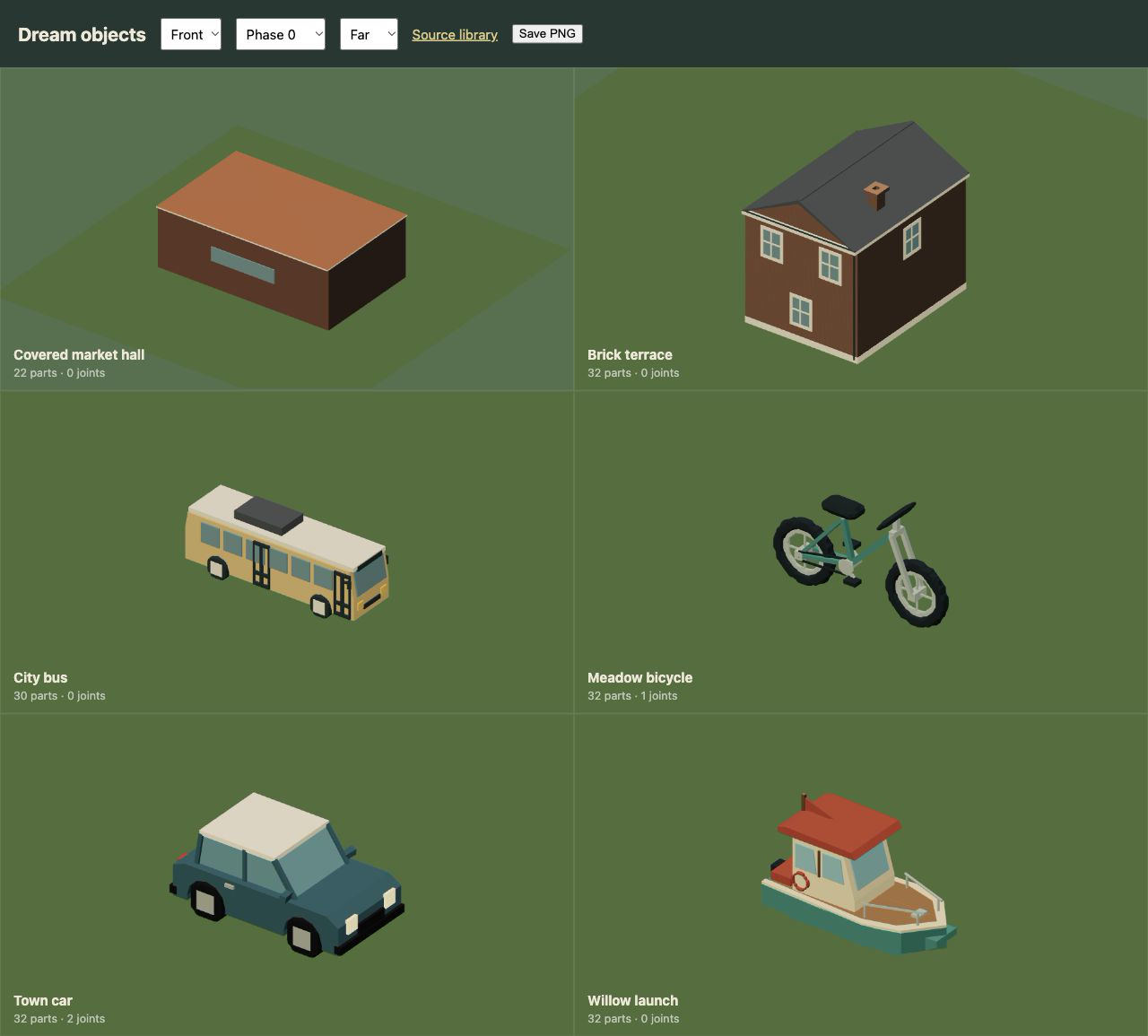Select the Brick terrace house model
This screenshot has height=1036, width=1148.
pos(857,242)
